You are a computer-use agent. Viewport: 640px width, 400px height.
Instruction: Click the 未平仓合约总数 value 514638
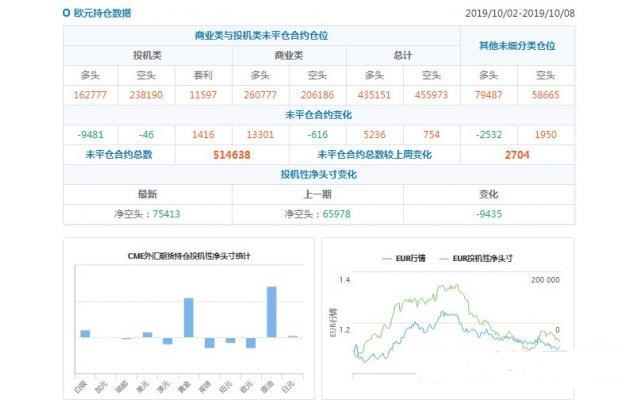pyautogui.click(x=232, y=155)
